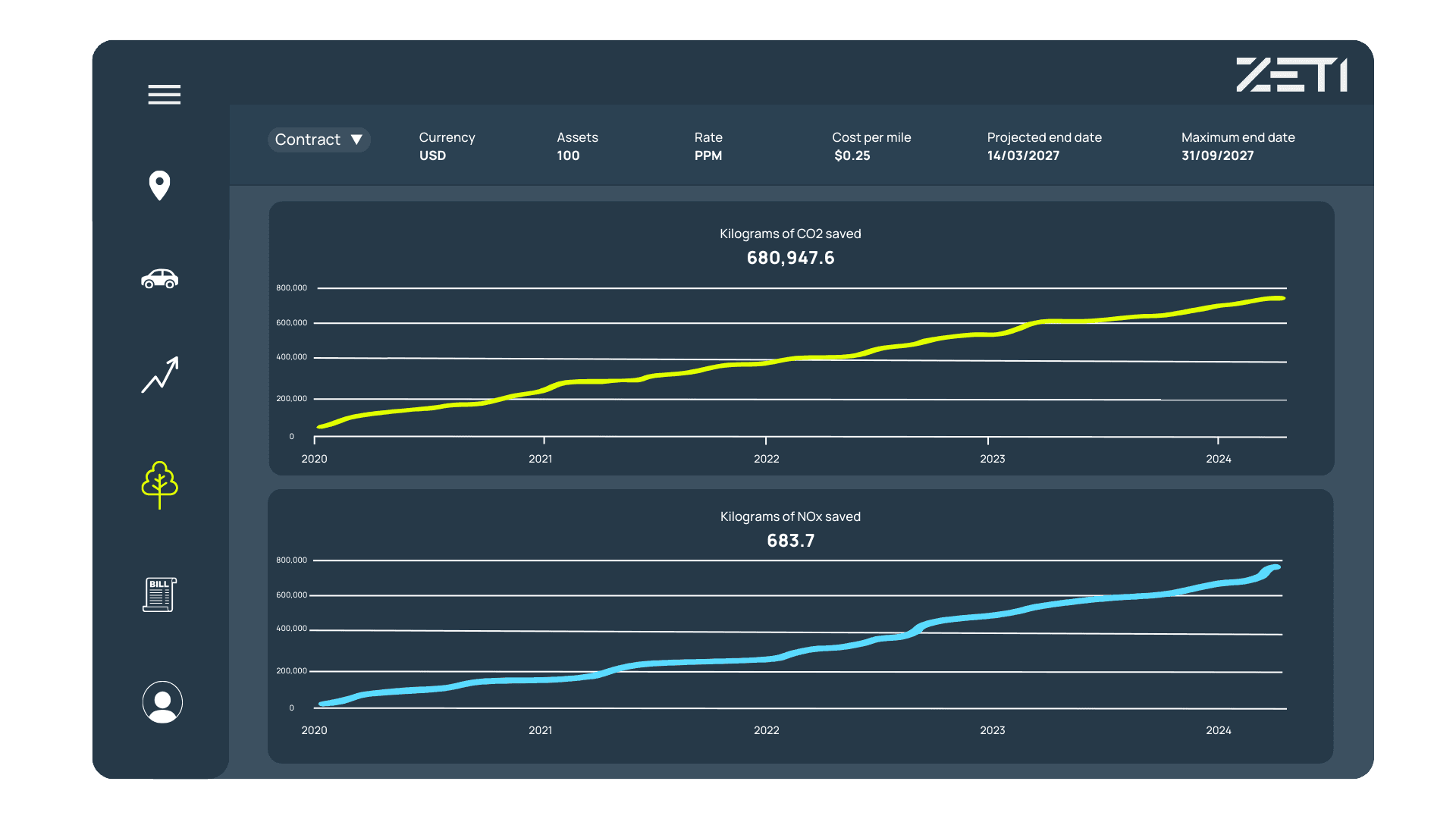Image resolution: width=1456 pixels, height=819 pixels.
Task: Click the Assets 100 value
Action: click(568, 155)
